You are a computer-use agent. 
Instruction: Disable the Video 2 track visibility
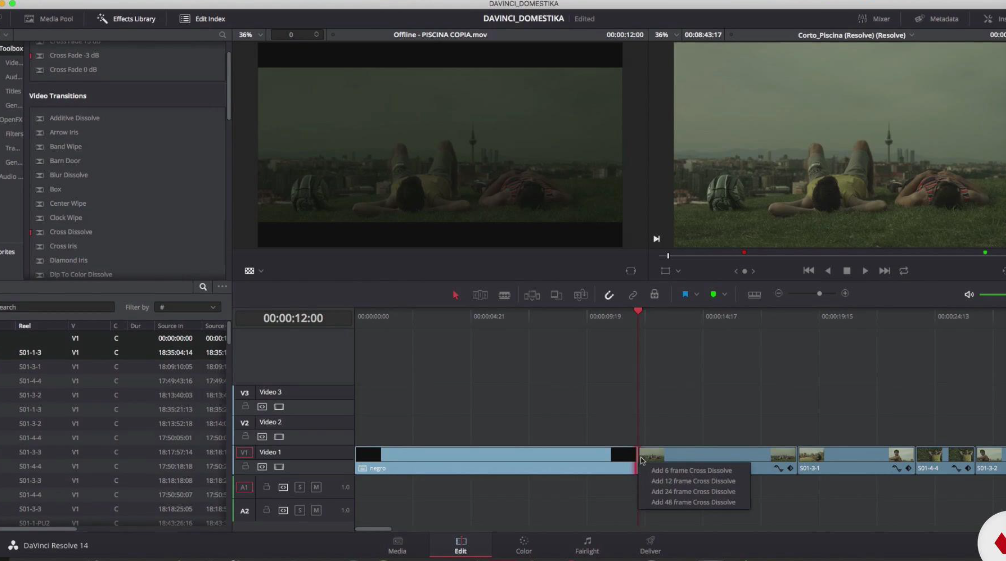tap(279, 437)
